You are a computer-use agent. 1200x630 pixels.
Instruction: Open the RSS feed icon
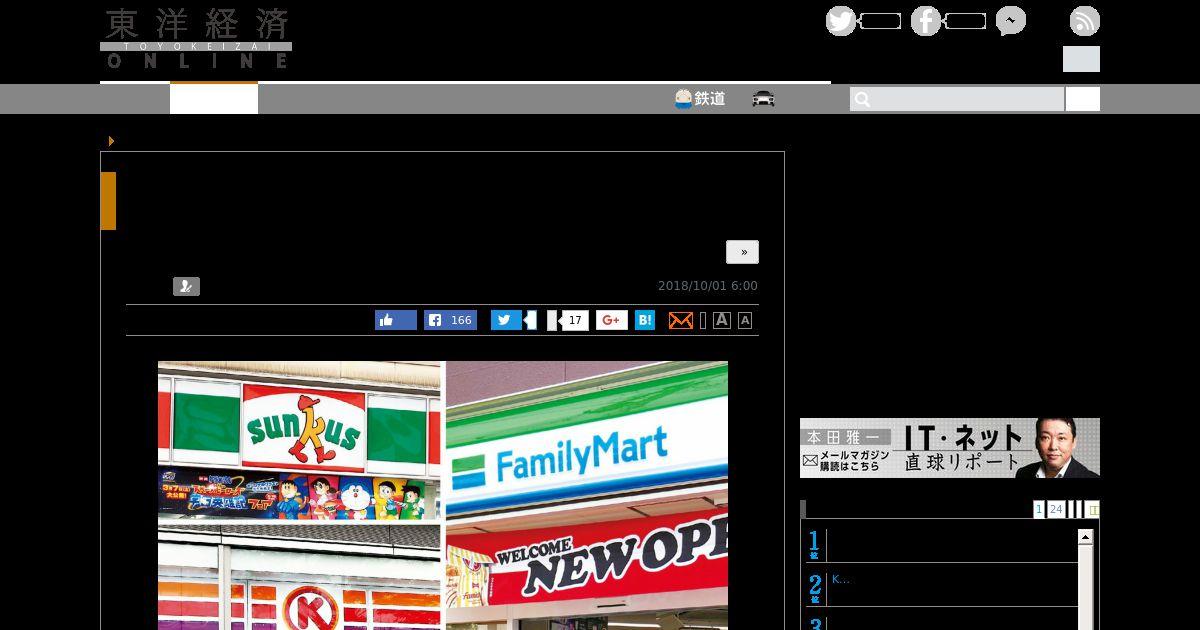pos(1085,21)
